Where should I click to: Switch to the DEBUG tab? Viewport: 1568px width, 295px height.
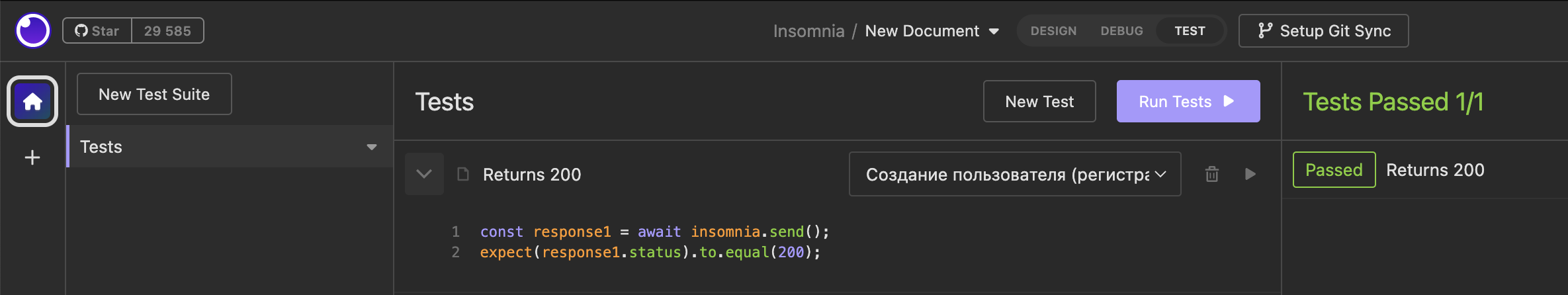pos(1121,31)
